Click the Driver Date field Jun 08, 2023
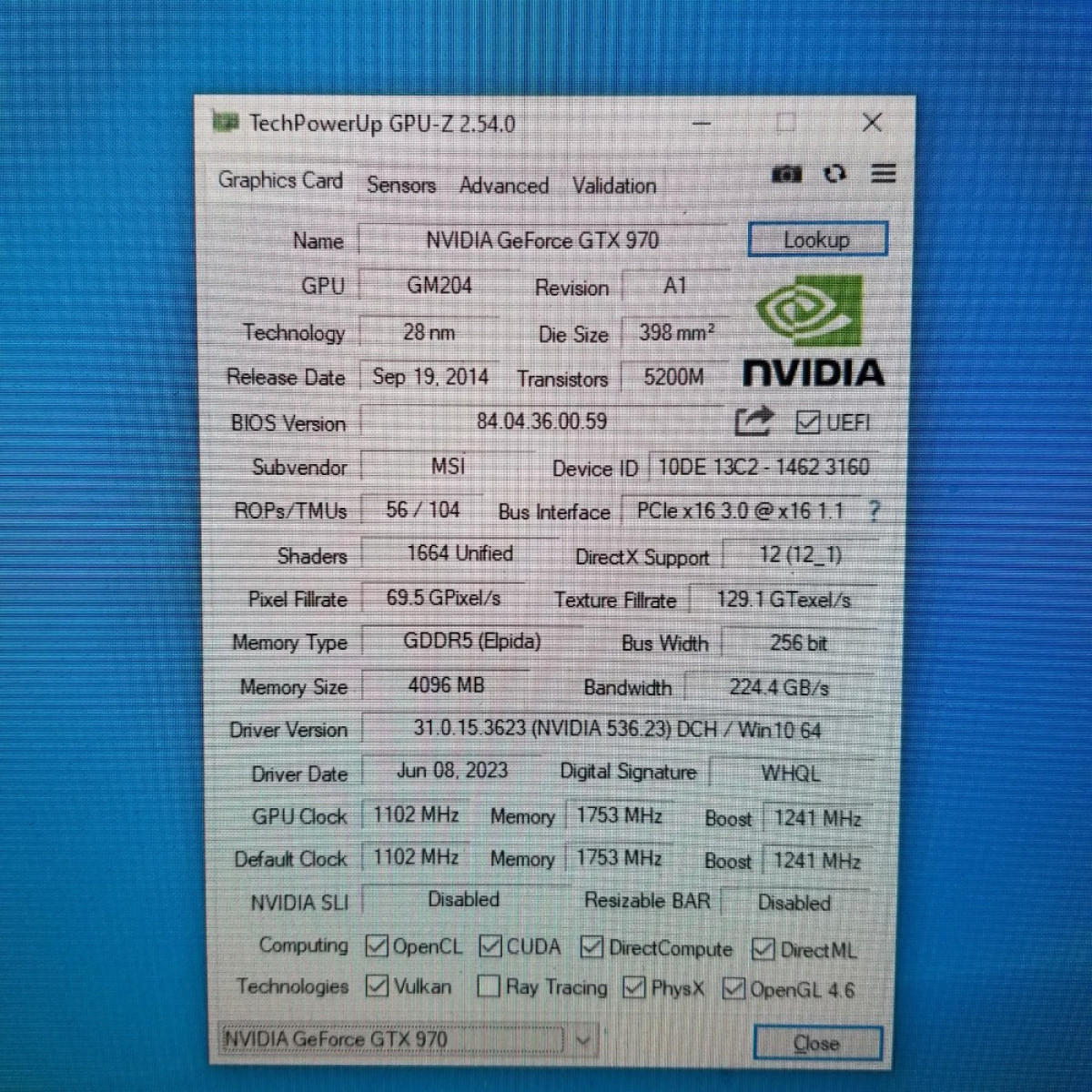 coord(452,772)
